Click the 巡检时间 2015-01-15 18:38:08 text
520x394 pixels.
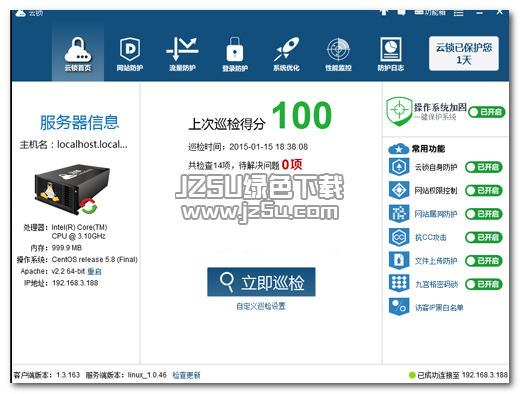[x=248, y=147]
